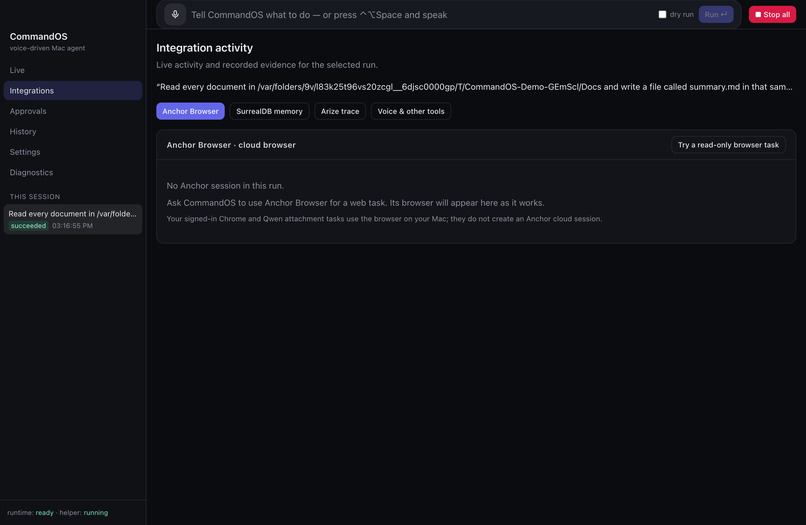Viewport: 806px width, 525px height.
Task: Click the Run button
Action: 716,14
